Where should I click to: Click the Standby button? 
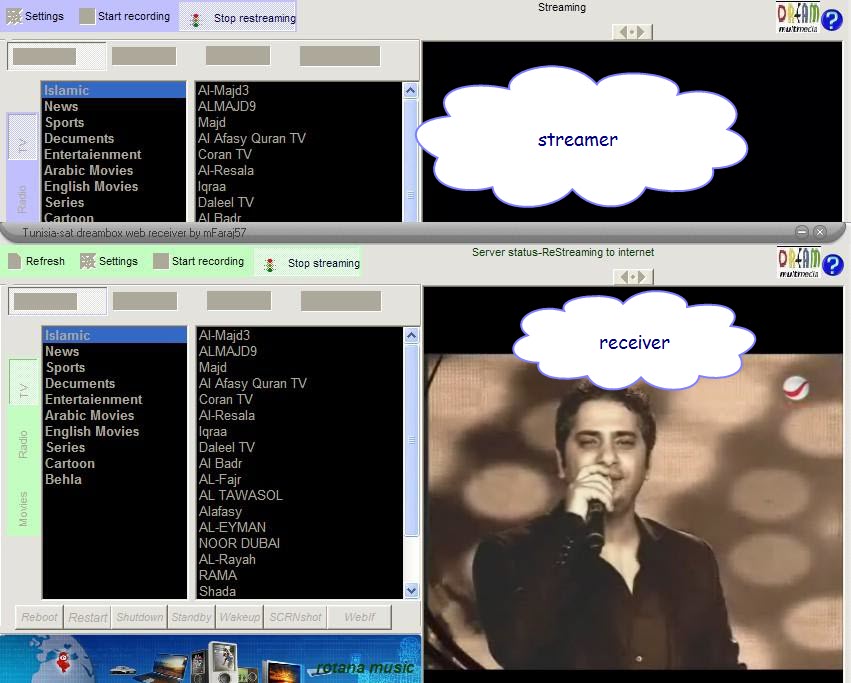191,617
